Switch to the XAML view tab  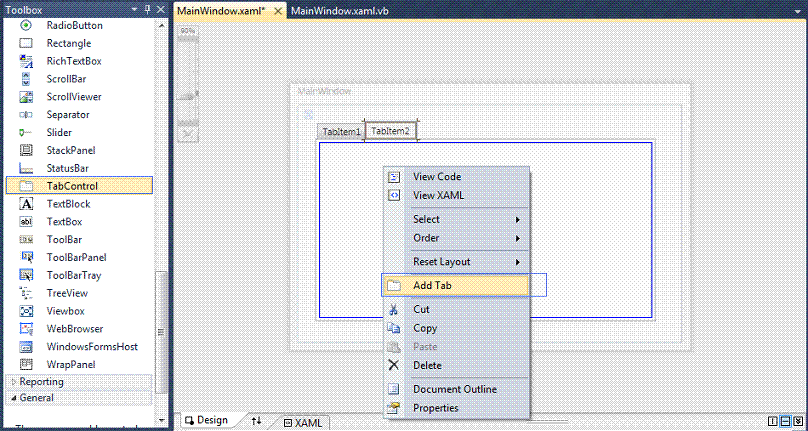click(304, 423)
